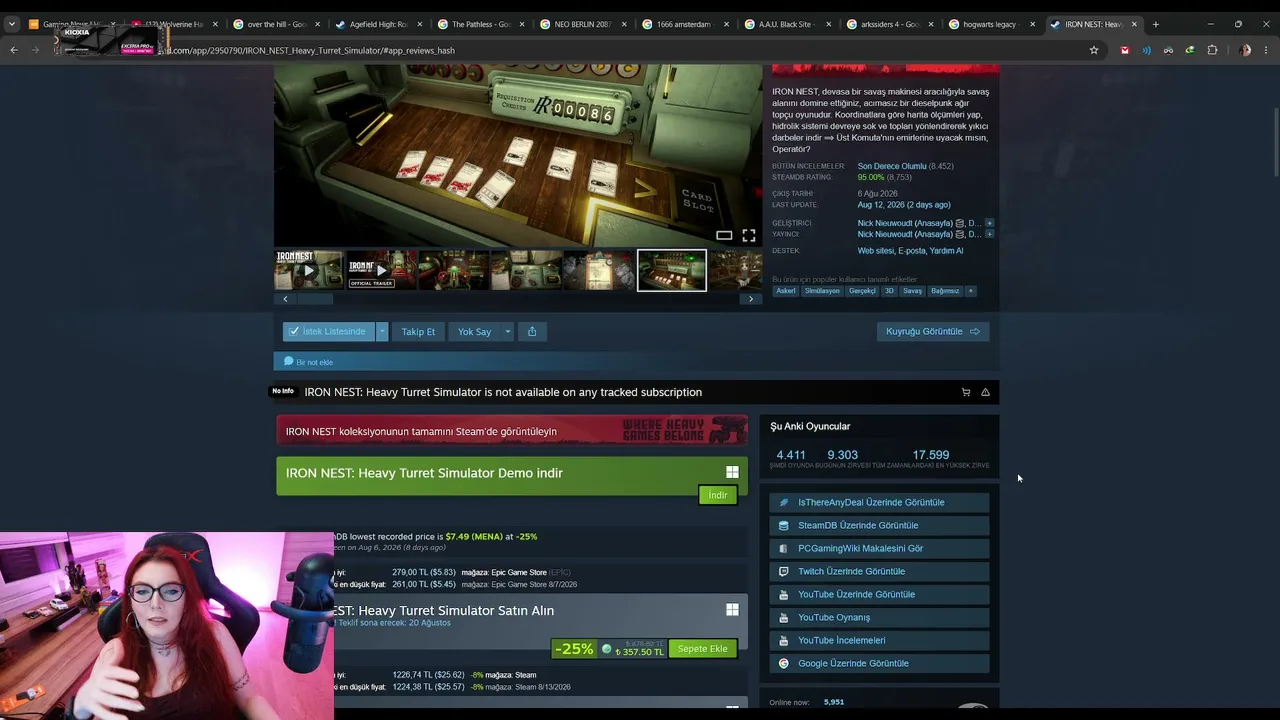The height and width of the screenshot is (720, 1280).
Task: Open YouTube Oynanış link
Action: click(879, 617)
